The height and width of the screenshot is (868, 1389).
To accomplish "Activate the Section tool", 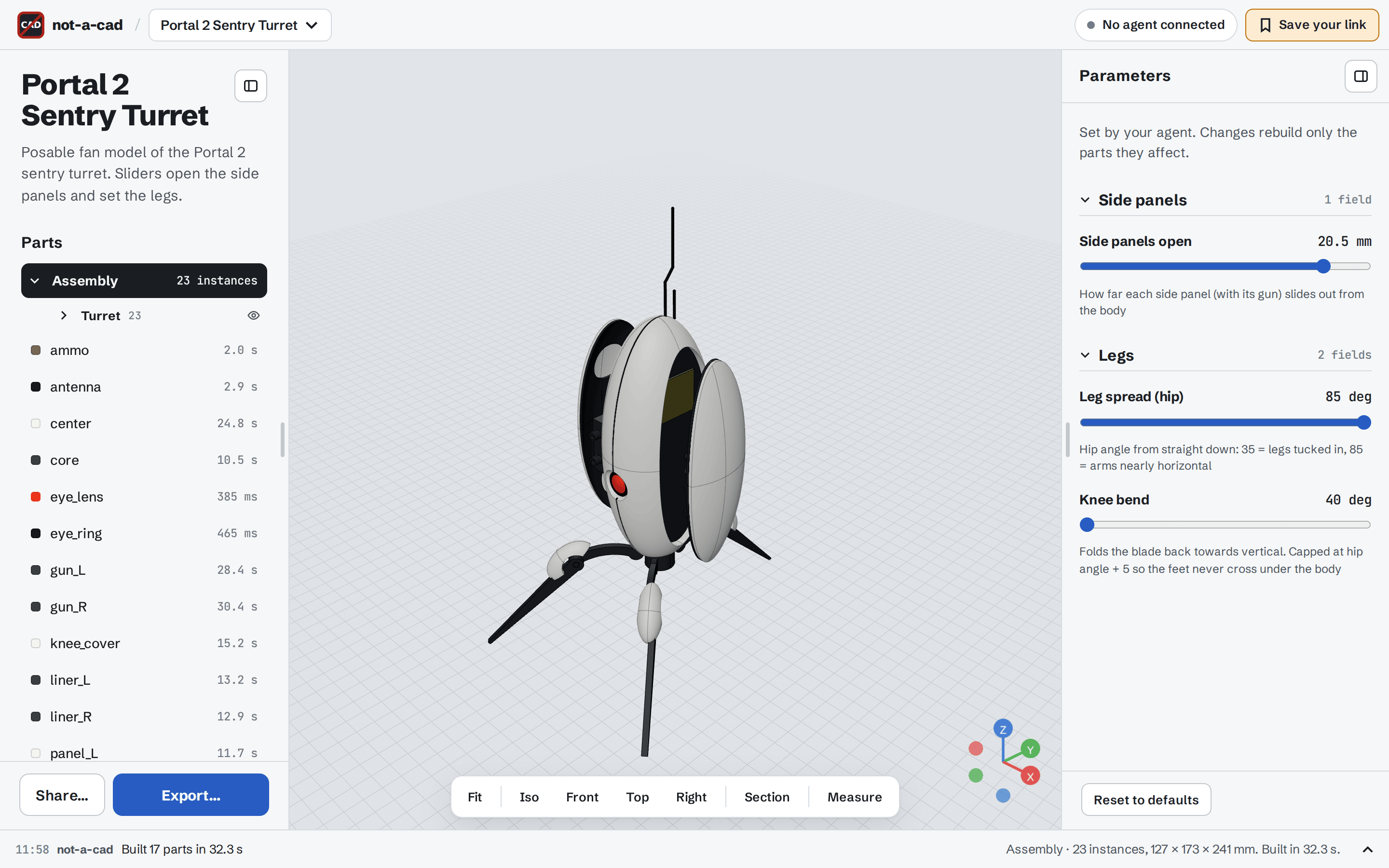I will pyautogui.click(x=767, y=797).
